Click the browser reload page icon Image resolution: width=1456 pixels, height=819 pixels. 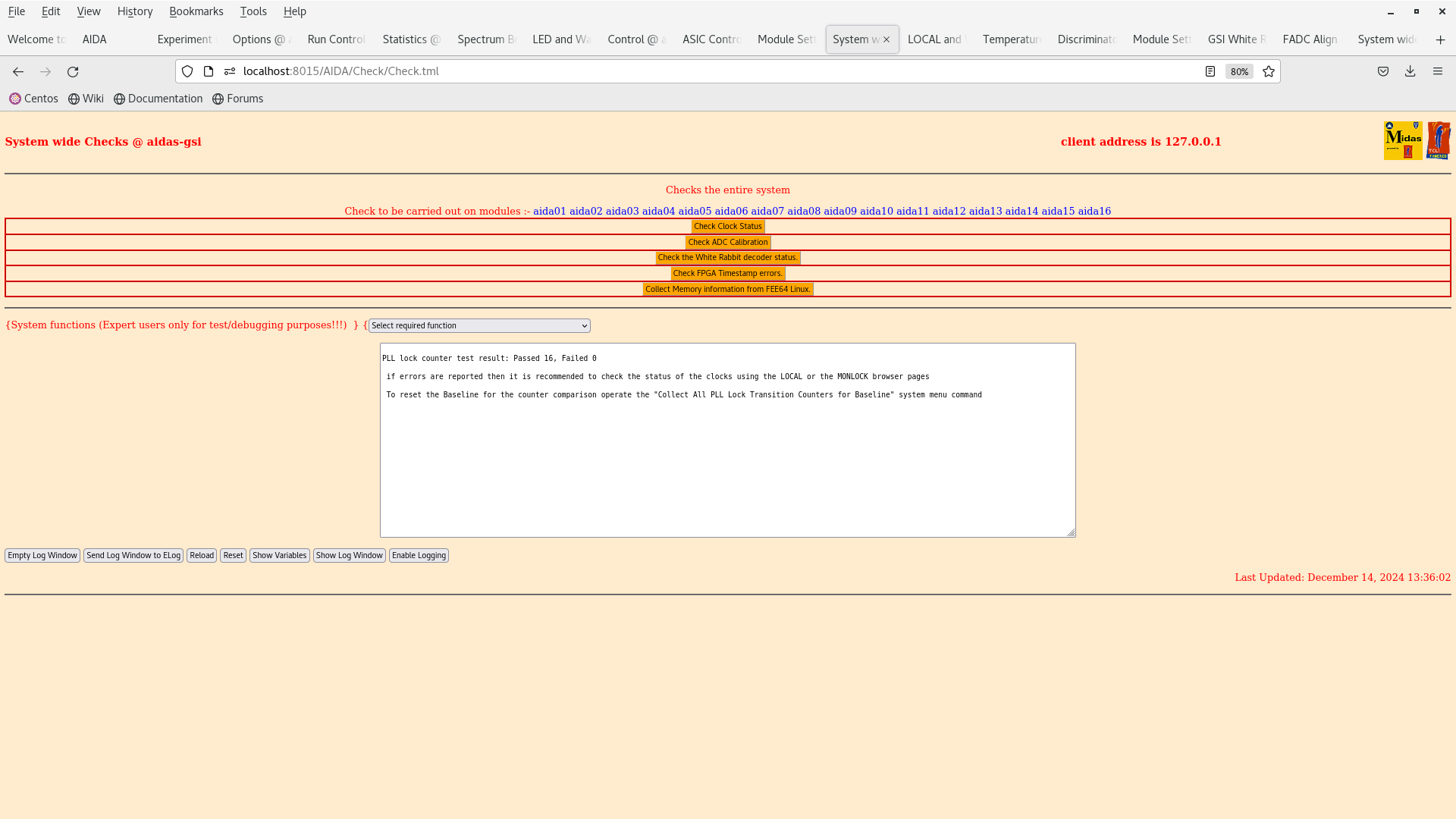point(73,71)
